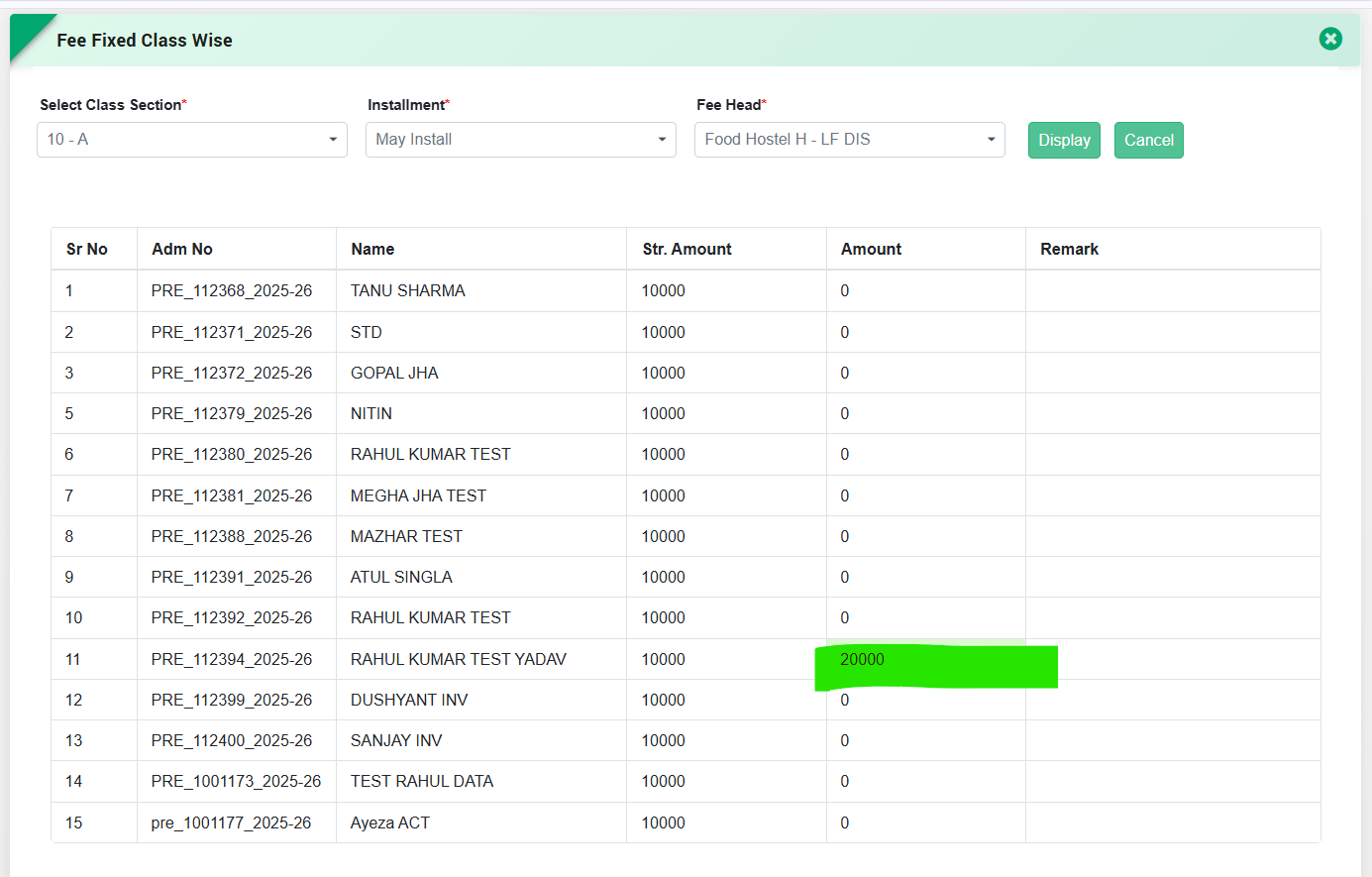The image size is (1372, 877).
Task: Click the Display button
Action: [1064, 140]
